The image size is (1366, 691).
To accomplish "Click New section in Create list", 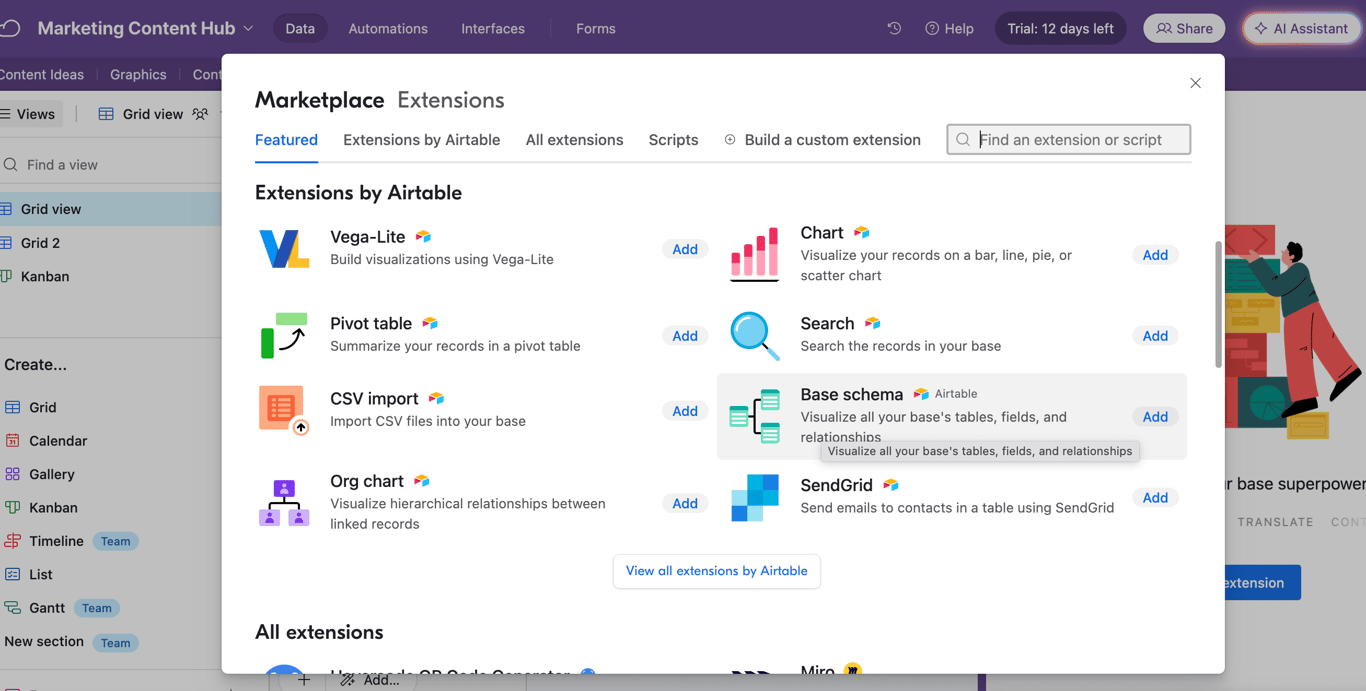I will pos(44,642).
